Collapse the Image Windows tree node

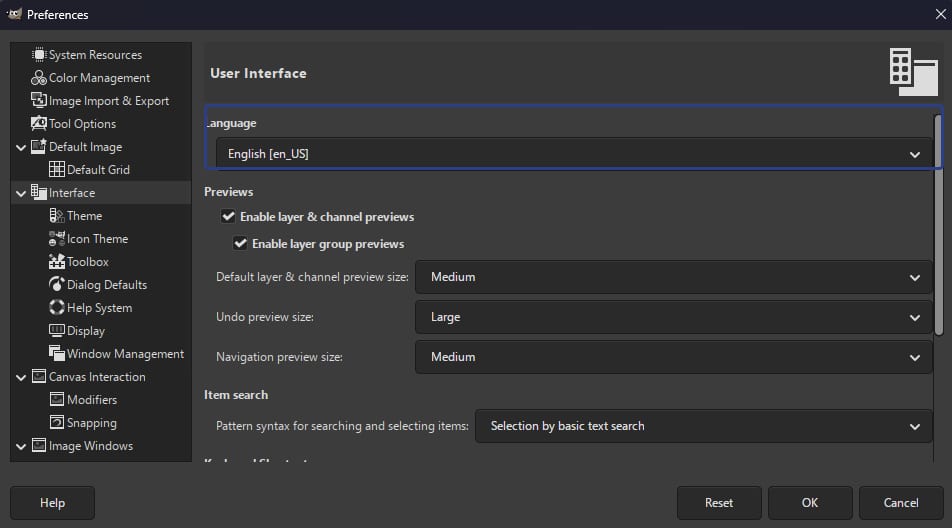pos(21,447)
